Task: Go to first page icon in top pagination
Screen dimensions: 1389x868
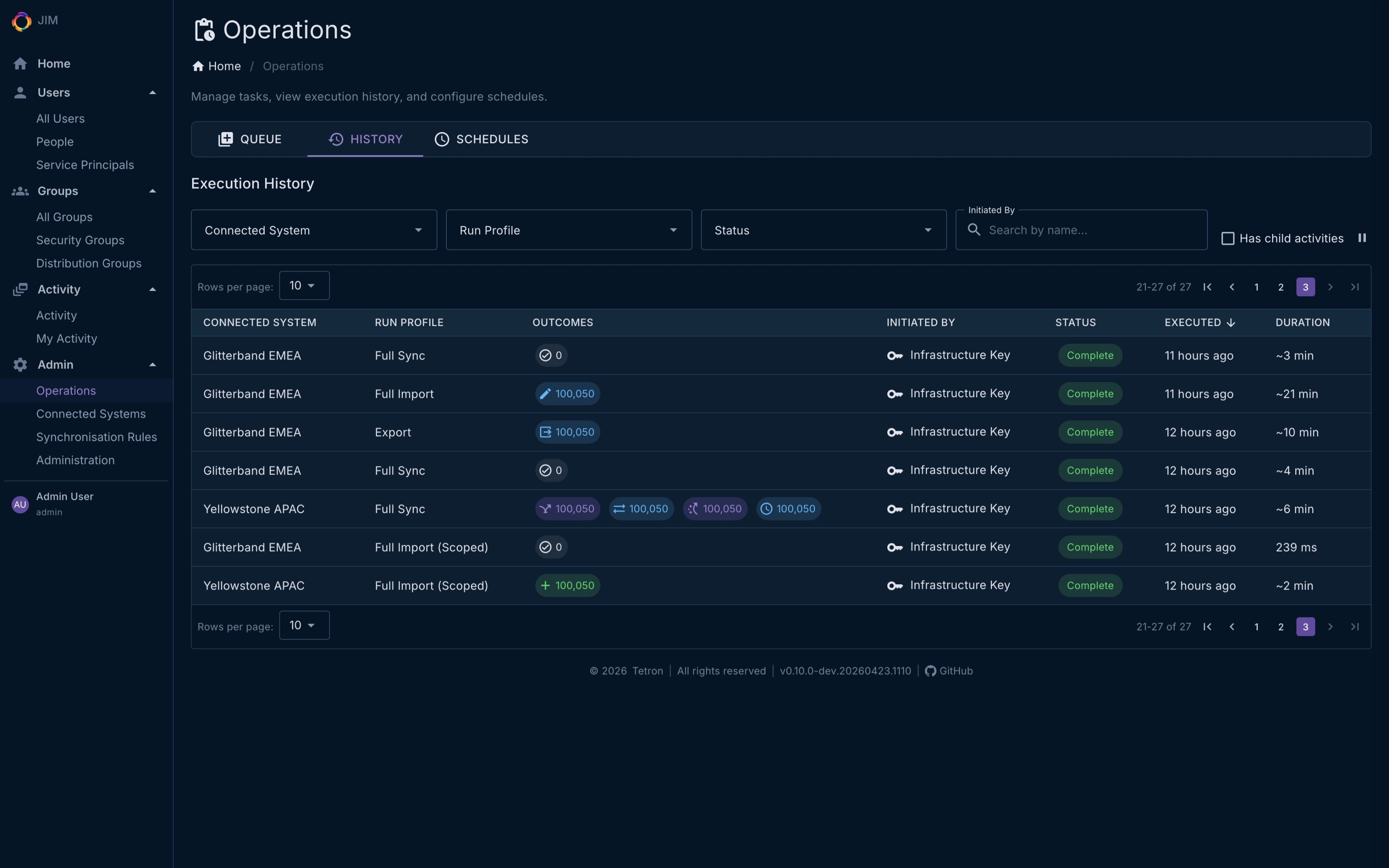Action: click(x=1207, y=287)
